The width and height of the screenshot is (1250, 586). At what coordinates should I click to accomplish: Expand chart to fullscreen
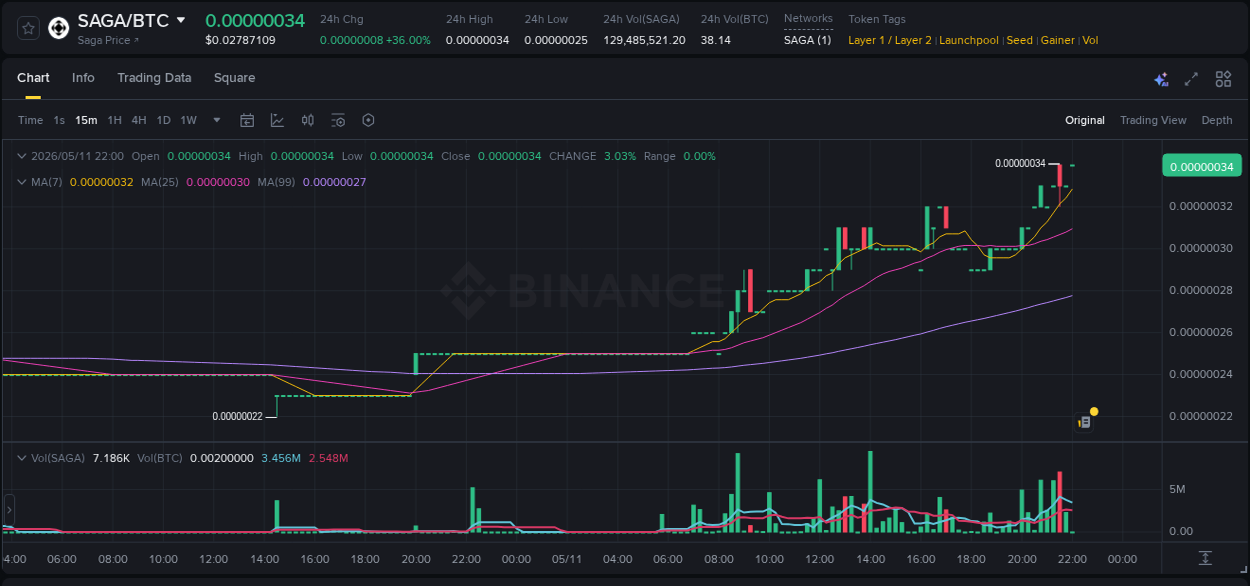[x=1191, y=79]
